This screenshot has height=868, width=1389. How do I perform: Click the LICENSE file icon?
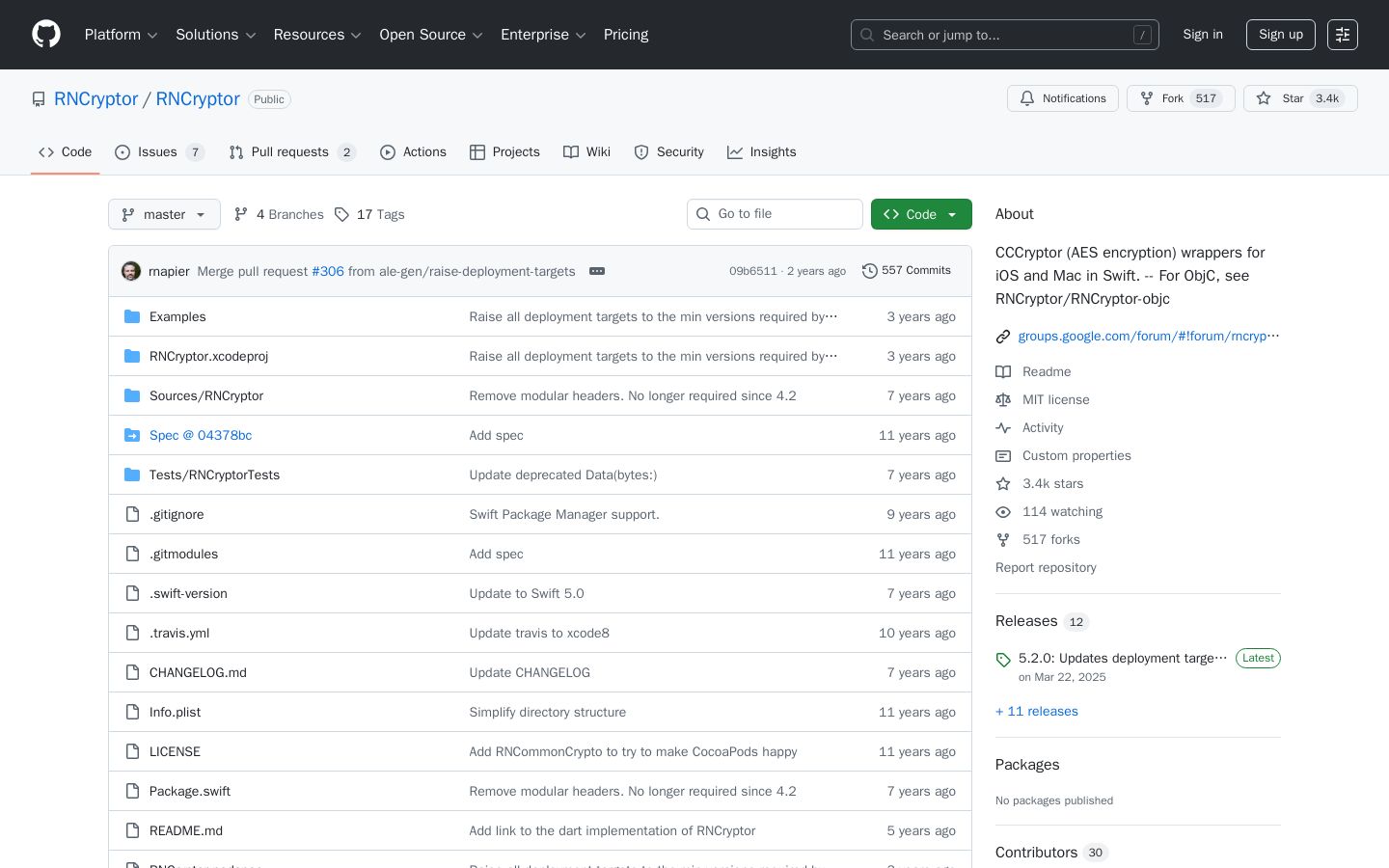(132, 751)
